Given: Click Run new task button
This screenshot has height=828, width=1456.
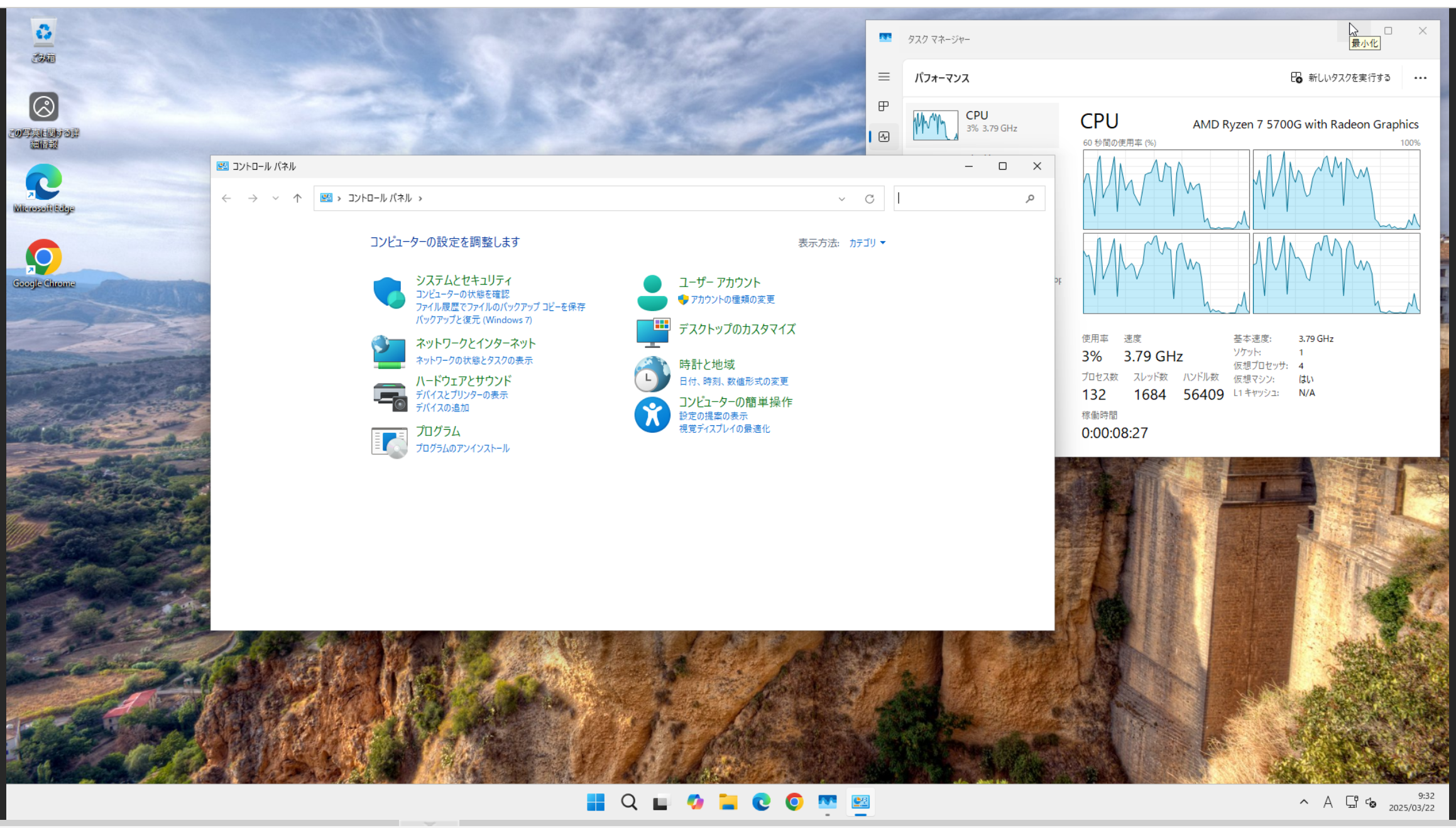Looking at the screenshot, I should 1341,78.
